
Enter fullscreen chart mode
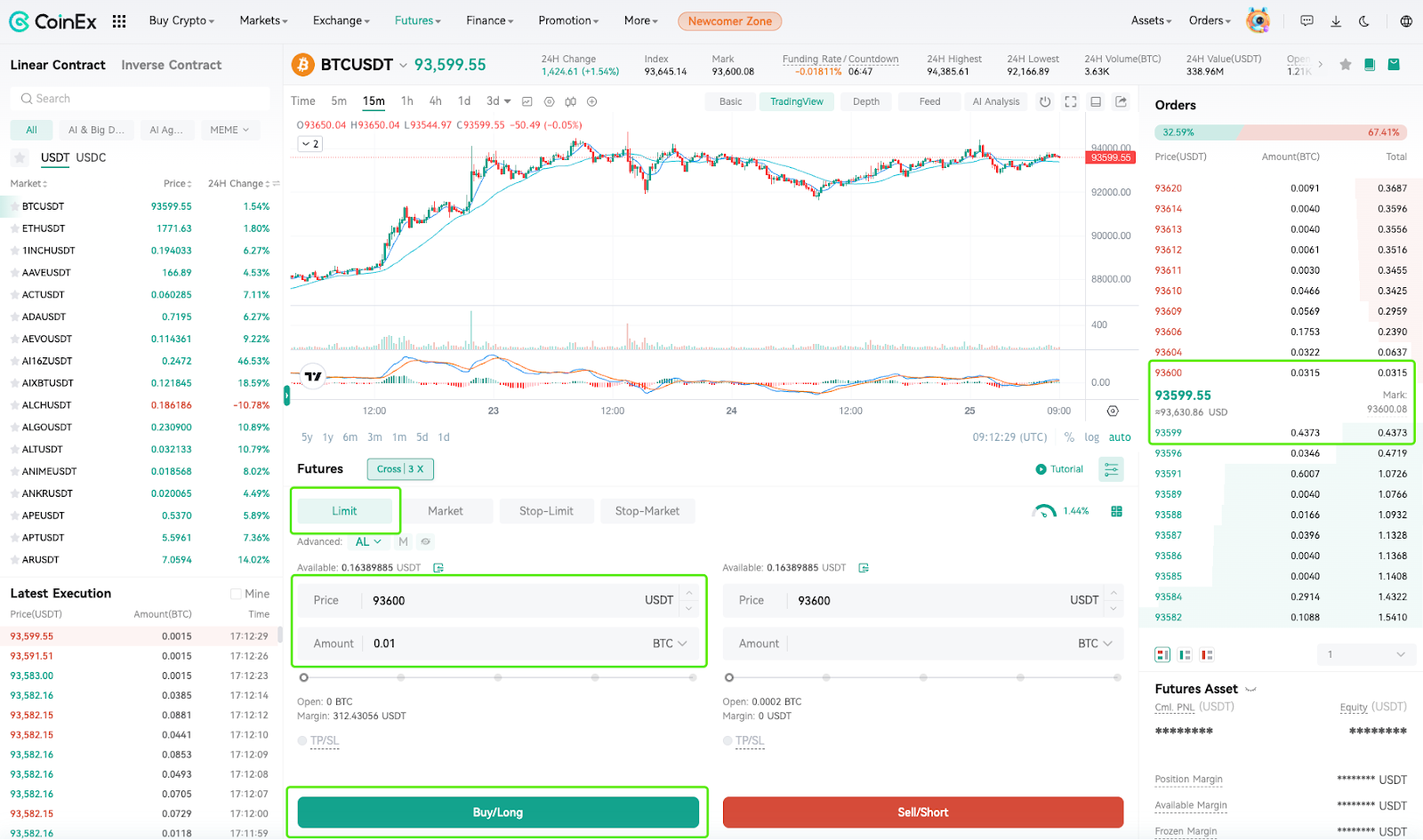coord(1071,101)
